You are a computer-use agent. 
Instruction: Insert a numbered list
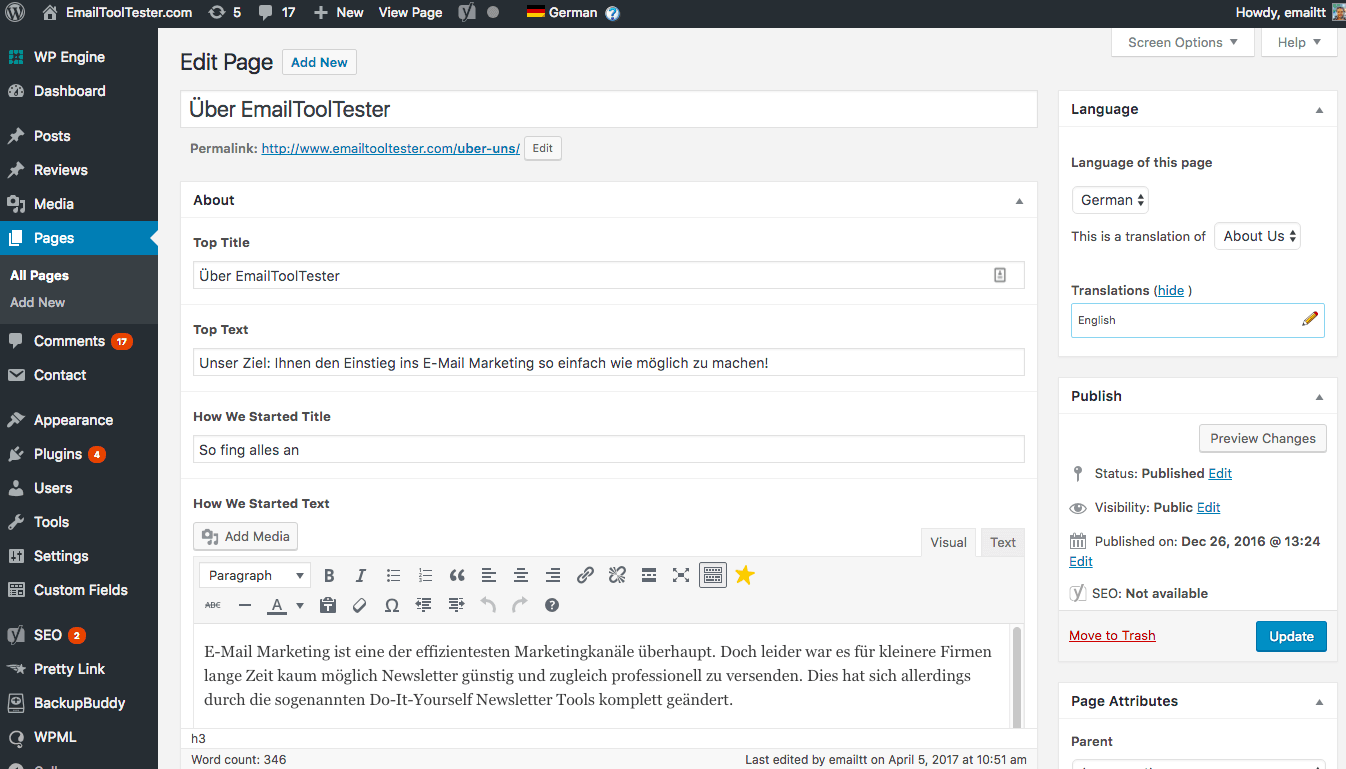(x=425, y=575)
